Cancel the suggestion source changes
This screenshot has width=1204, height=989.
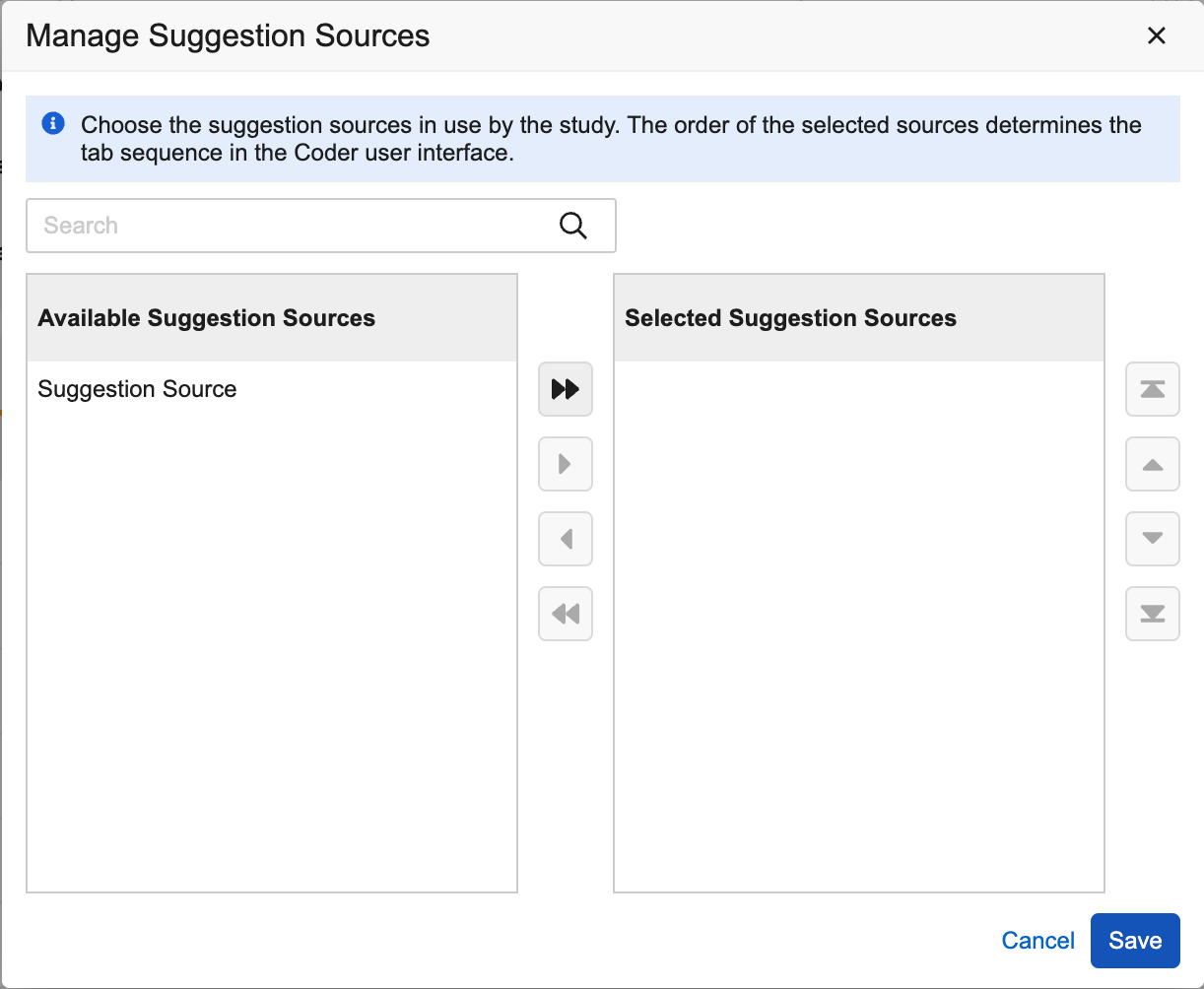click(x=1037, y=941)
